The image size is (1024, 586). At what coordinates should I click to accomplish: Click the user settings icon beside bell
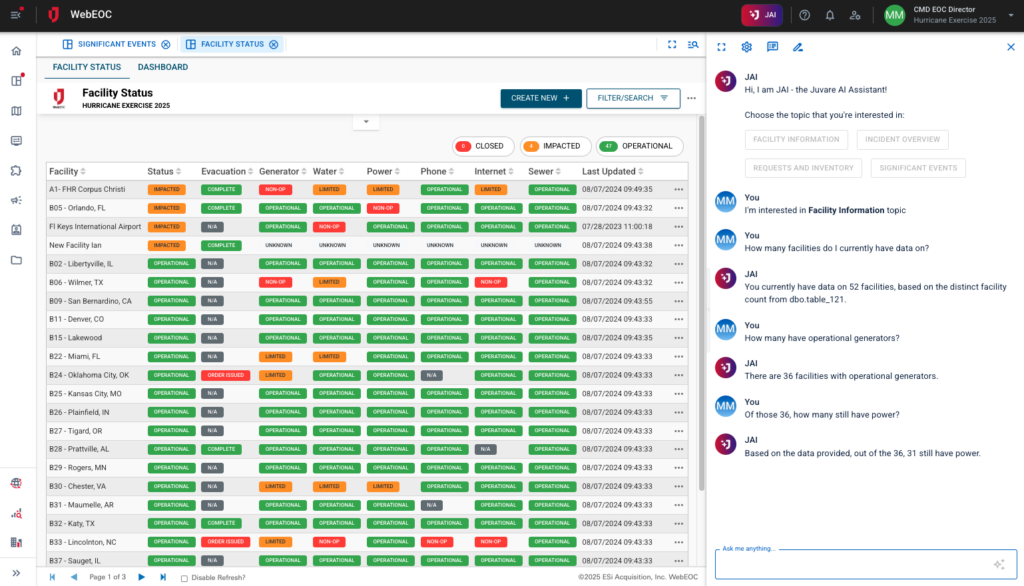(x=855, y=15)
